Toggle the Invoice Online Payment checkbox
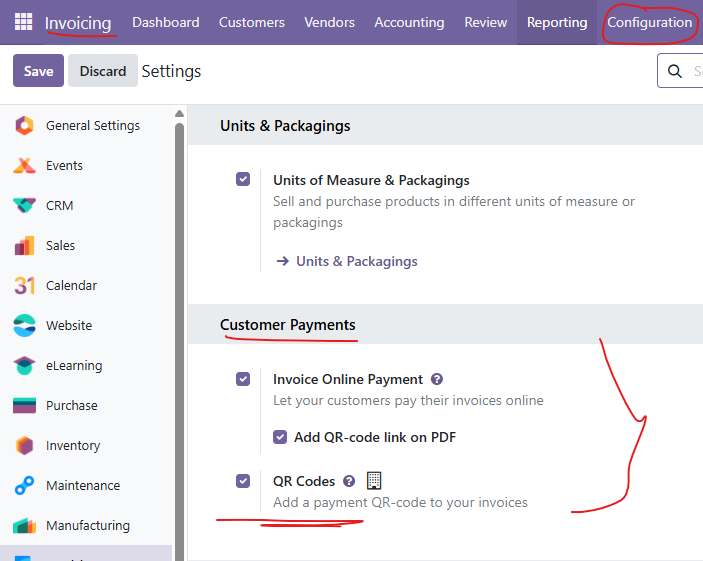The width and height of the screenshot is (703, 561). (x=243, y=379)
